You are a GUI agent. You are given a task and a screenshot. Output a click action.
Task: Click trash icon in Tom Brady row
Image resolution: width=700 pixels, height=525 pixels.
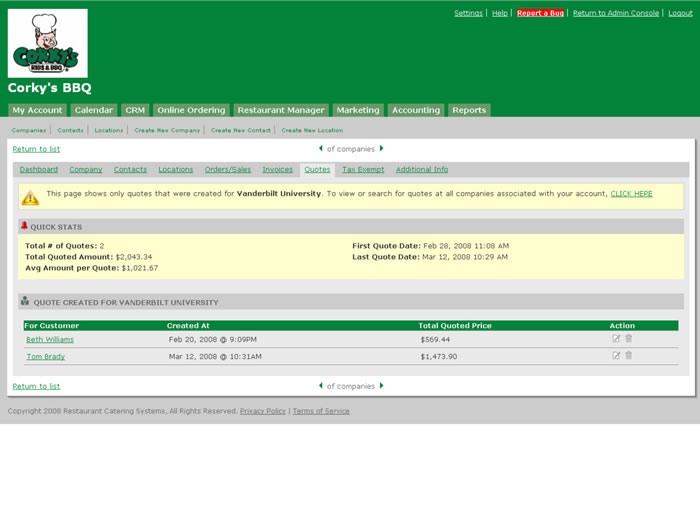[x=629, y=355]
